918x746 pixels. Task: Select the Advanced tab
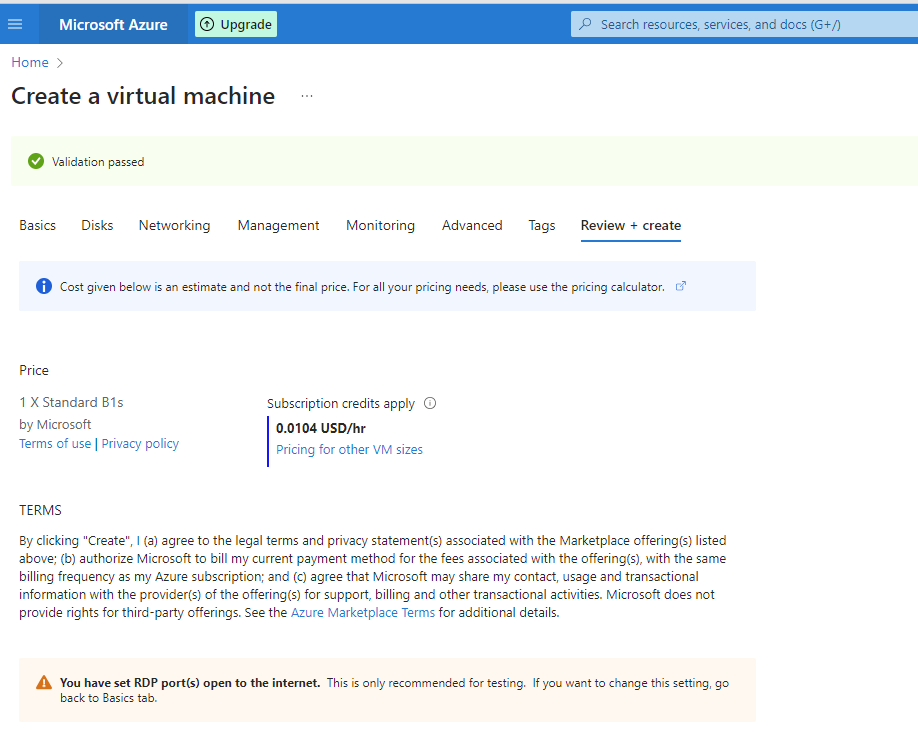(471, 225)
